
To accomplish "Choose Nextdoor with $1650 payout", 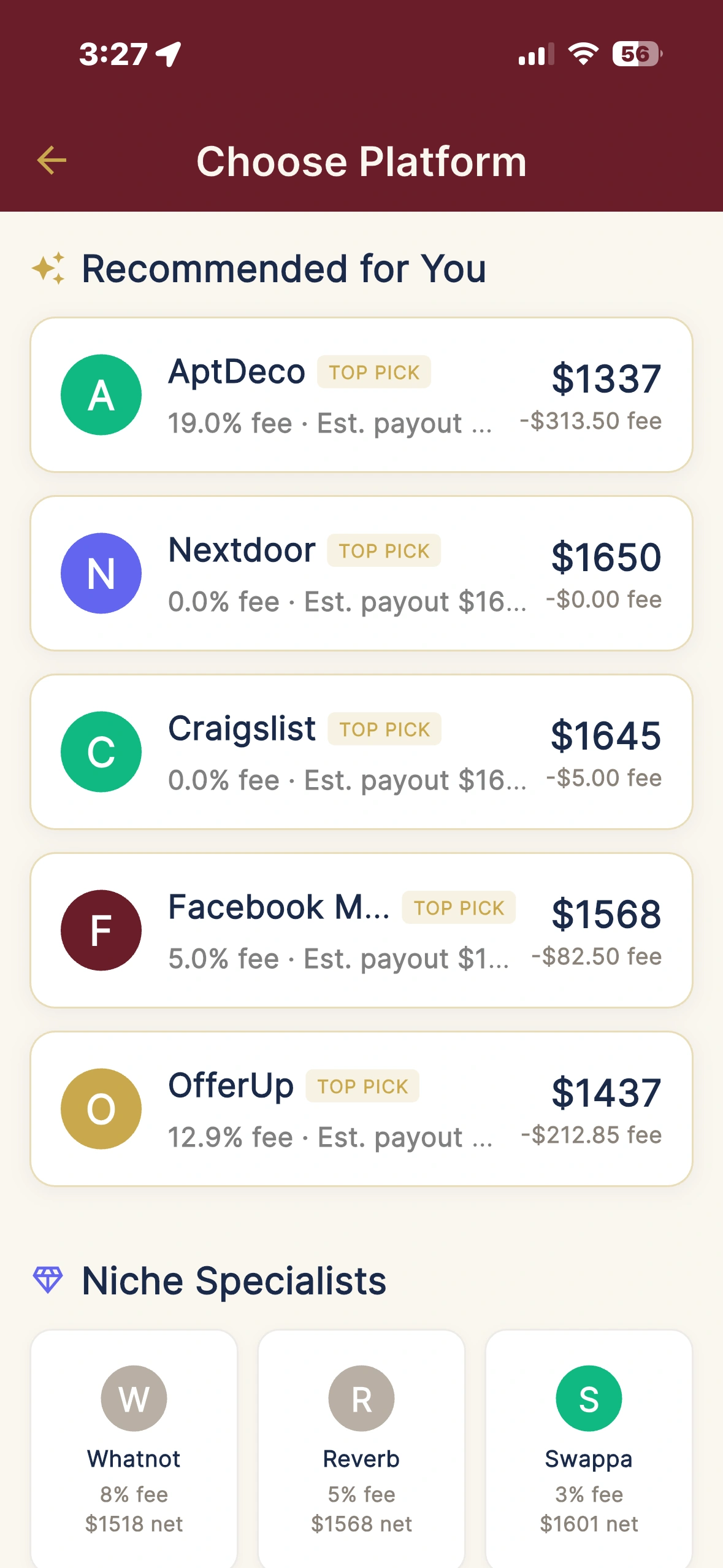I will (606, 557).
